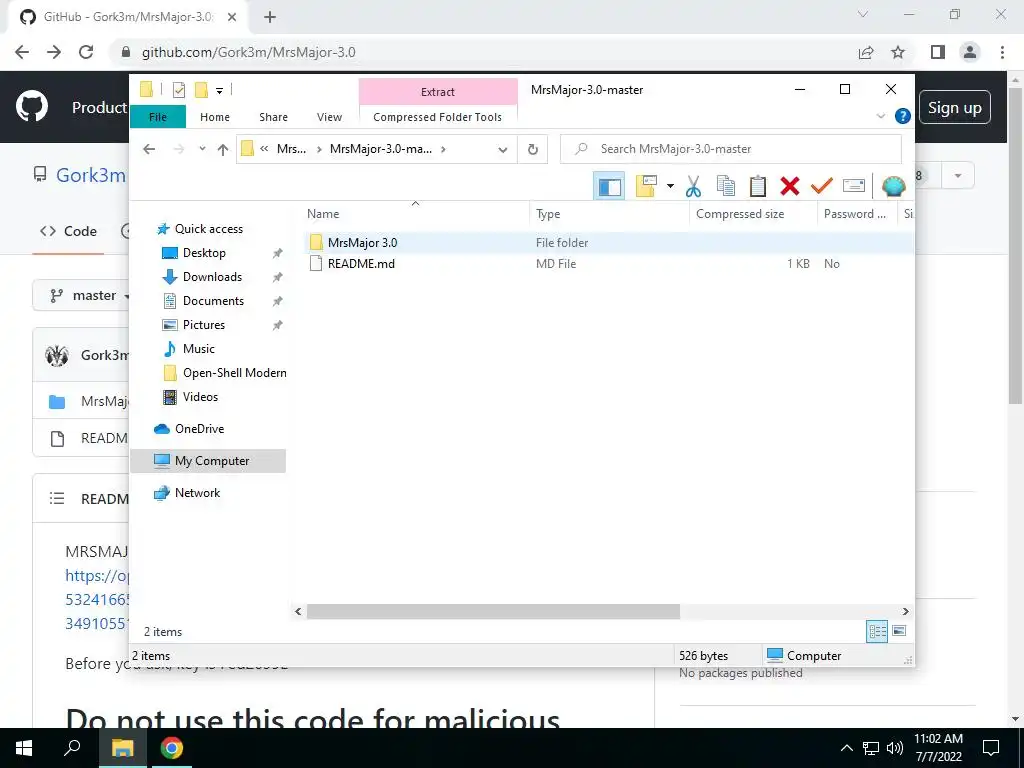Expand chevron after MrsMajor-3.0-ma... breadcrumb
Screen dimensions: 1024x768
(x=443, y=149)
